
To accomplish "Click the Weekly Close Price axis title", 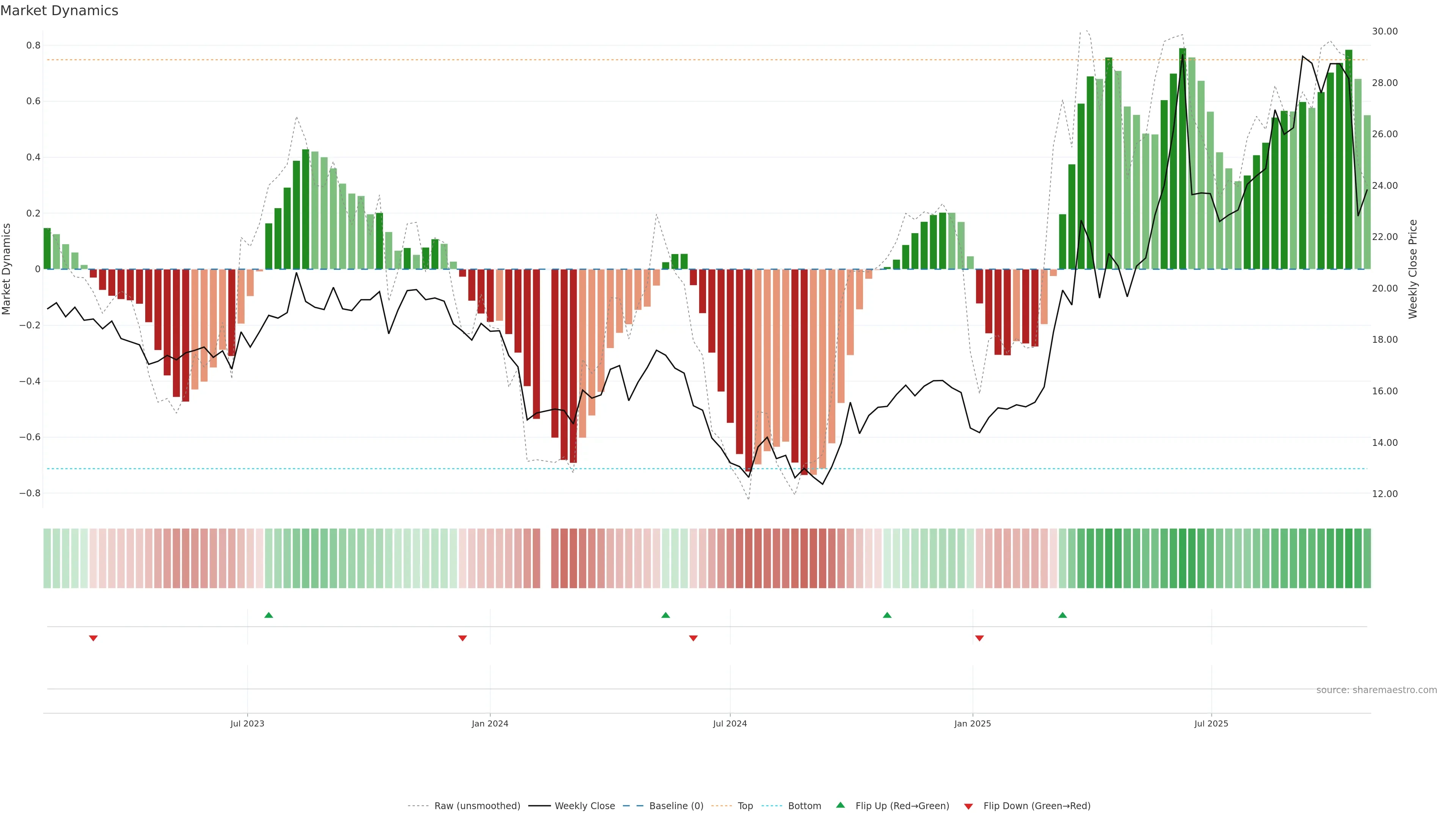I will (x=1412, y=269).
